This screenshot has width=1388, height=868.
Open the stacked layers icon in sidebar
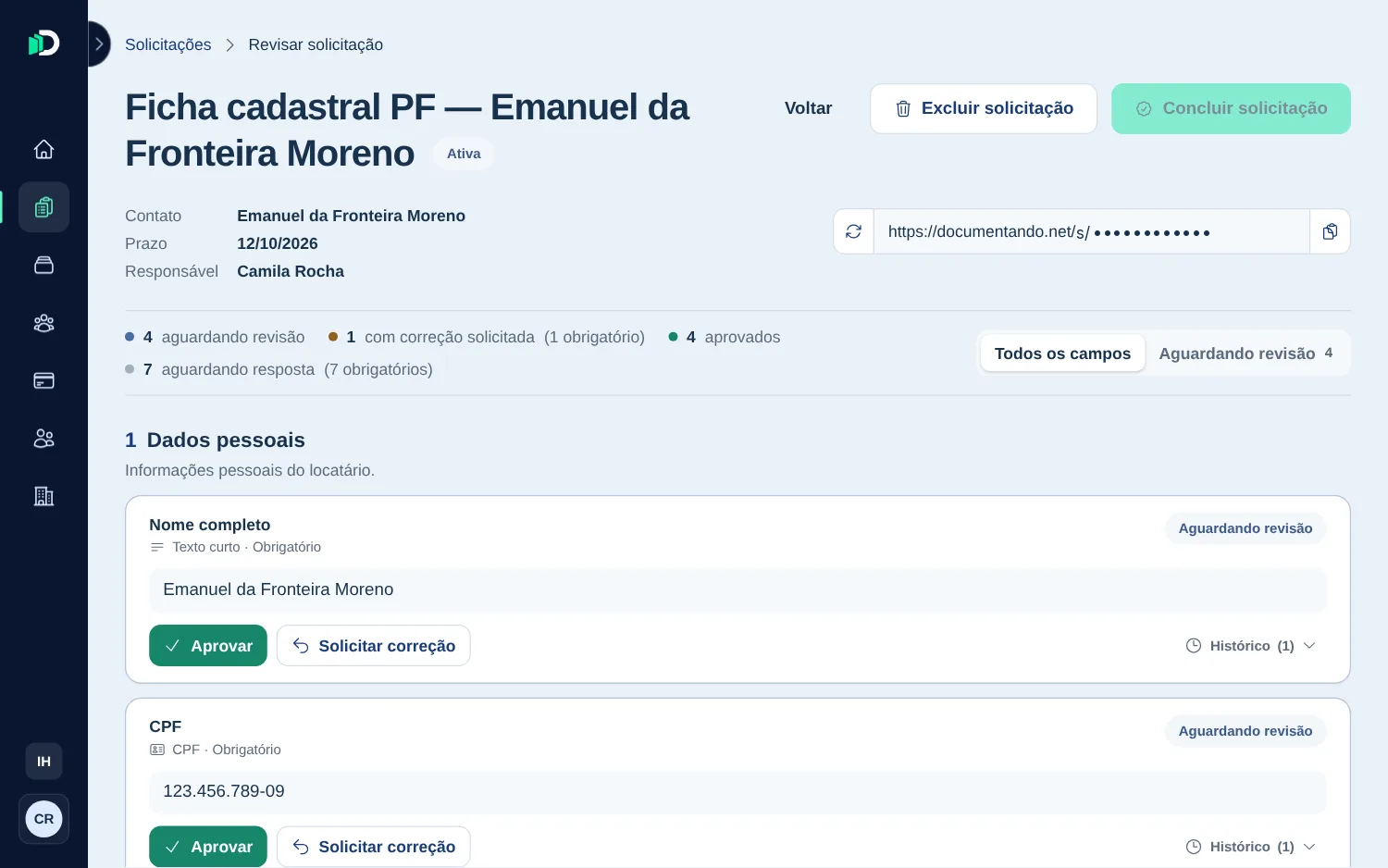[x=43, y=265]
